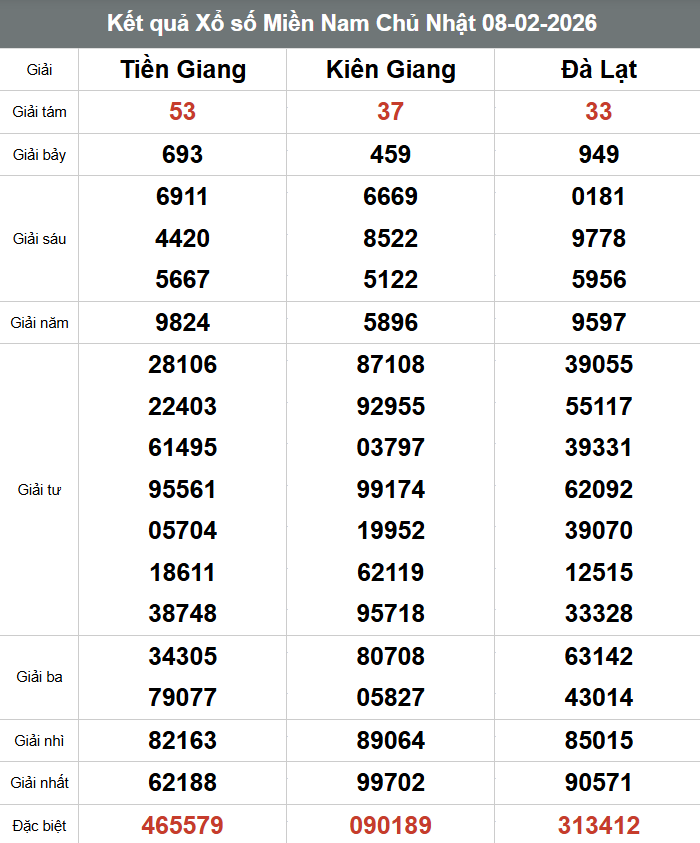
Task: Select Đà Lạt first prize 90571
Action: [598, 782]
